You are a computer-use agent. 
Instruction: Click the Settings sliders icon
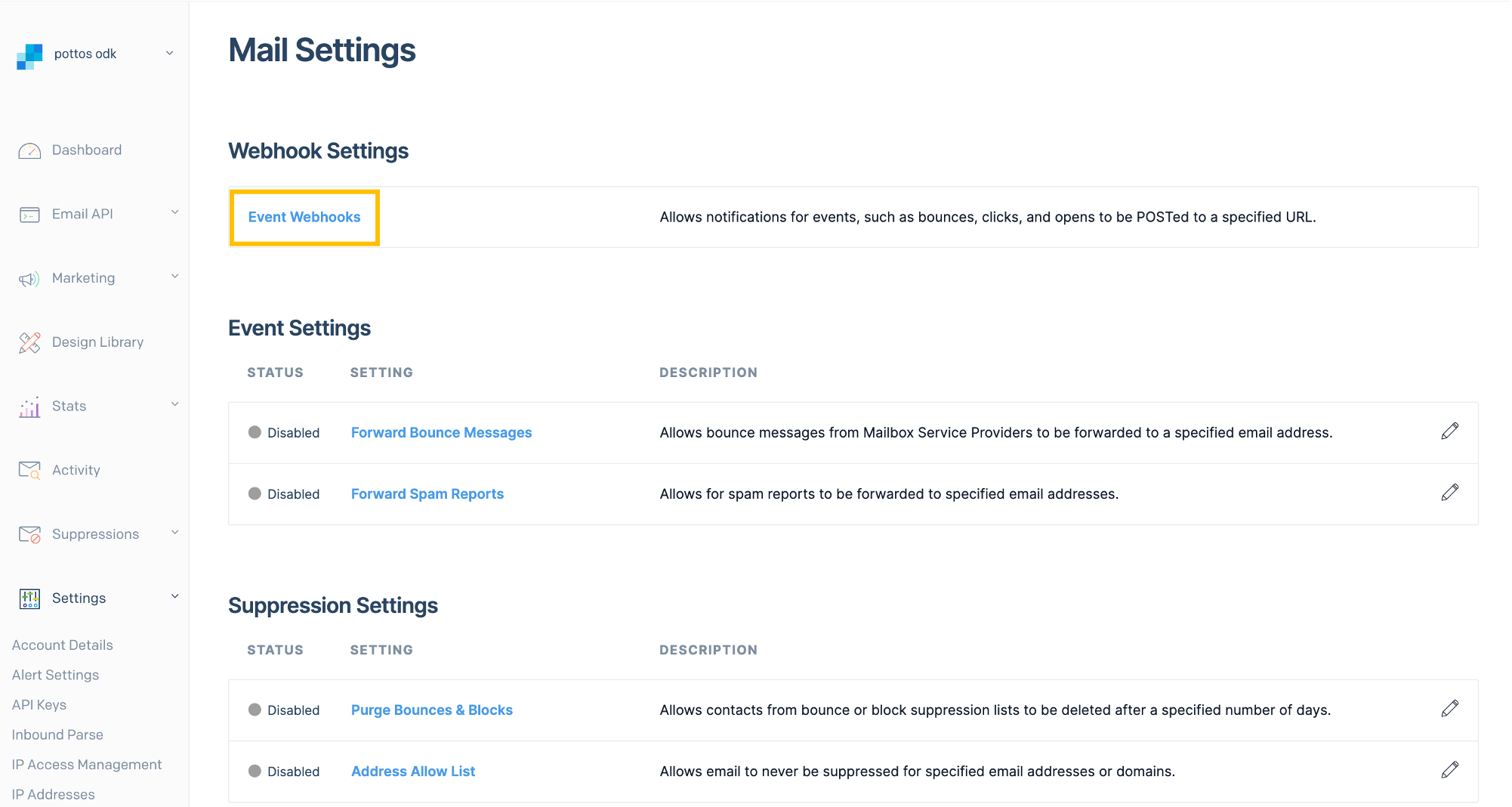pos(29,599)
